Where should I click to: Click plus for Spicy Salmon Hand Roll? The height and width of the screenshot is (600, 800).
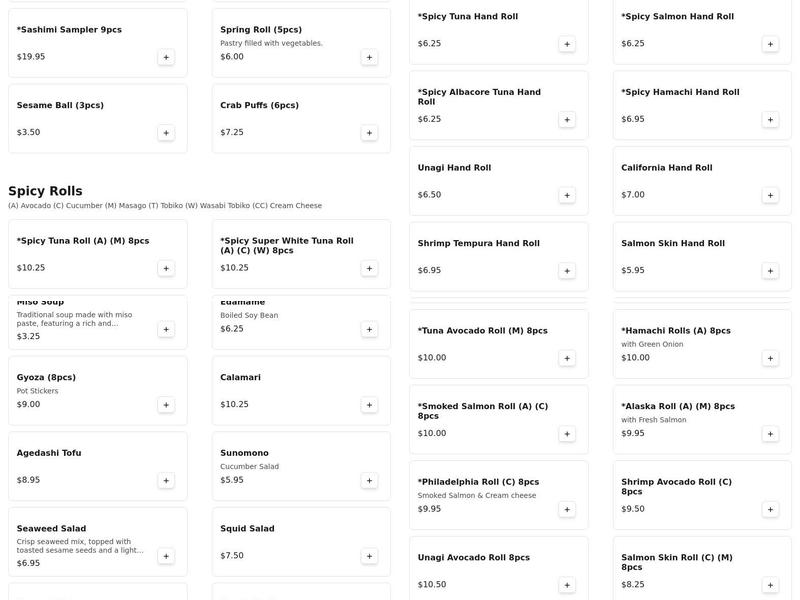[770, 44]
